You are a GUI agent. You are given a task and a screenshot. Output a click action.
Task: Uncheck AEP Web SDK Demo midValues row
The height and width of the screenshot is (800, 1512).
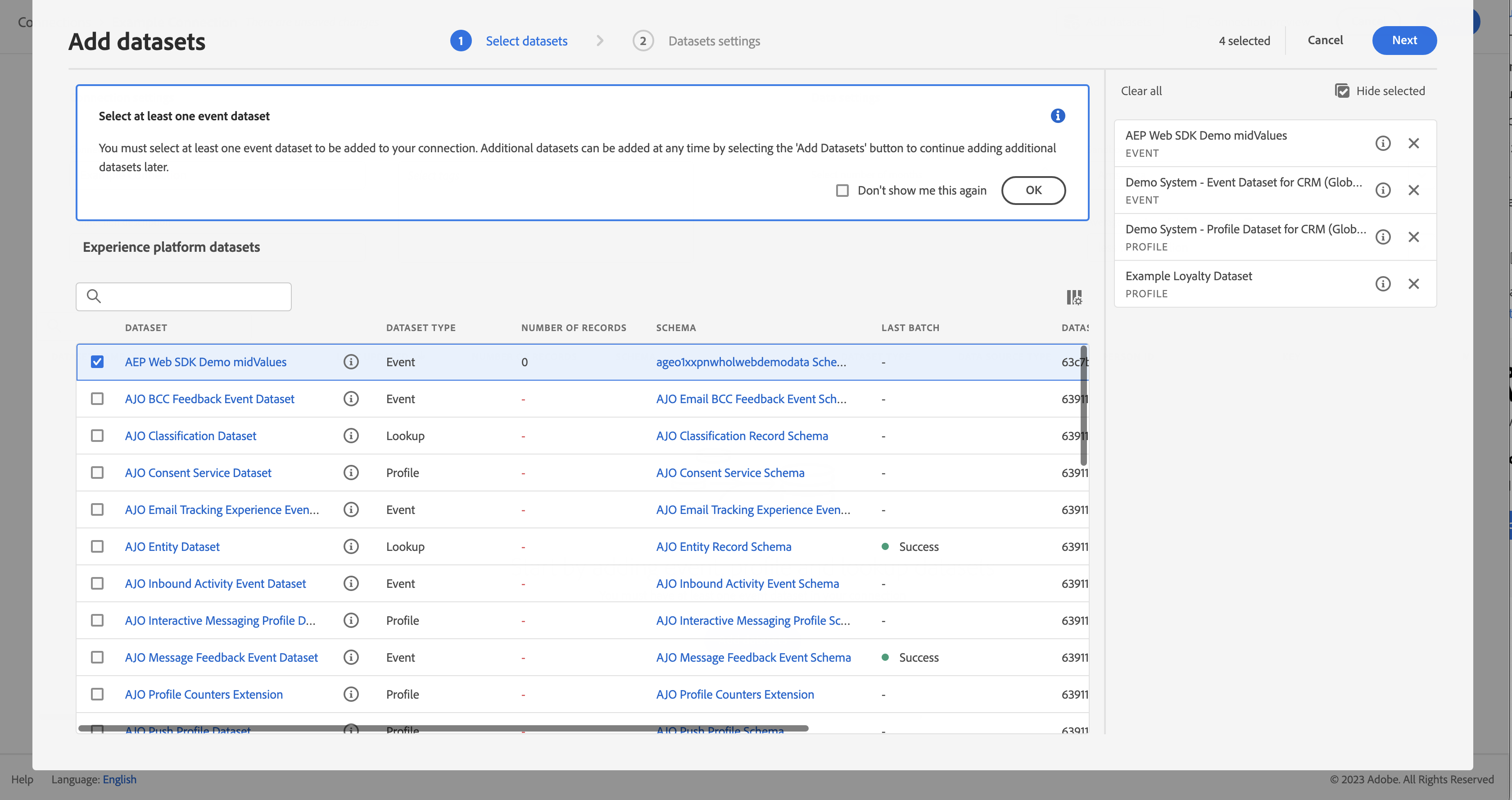point(97,362)
